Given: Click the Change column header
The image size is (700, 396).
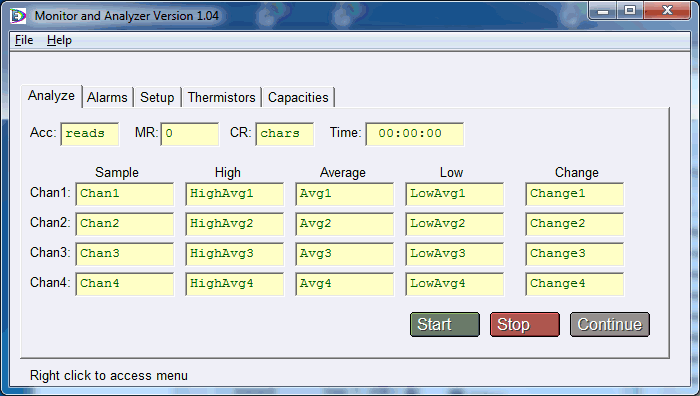Looking at the screenshot, I should 577,173.
